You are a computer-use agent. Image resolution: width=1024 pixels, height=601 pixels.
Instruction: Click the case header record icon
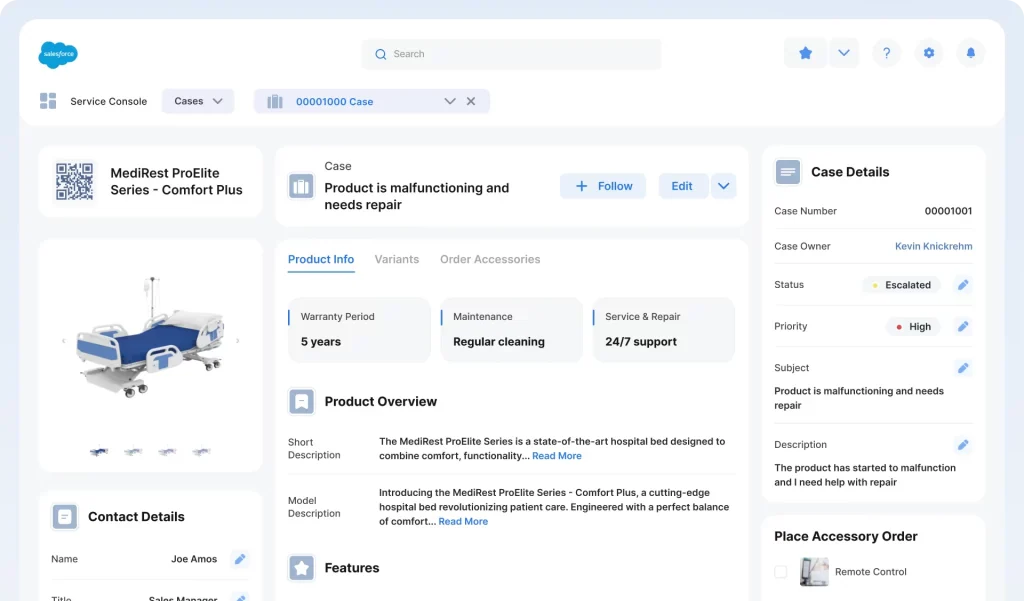click(x=301, y=186)
